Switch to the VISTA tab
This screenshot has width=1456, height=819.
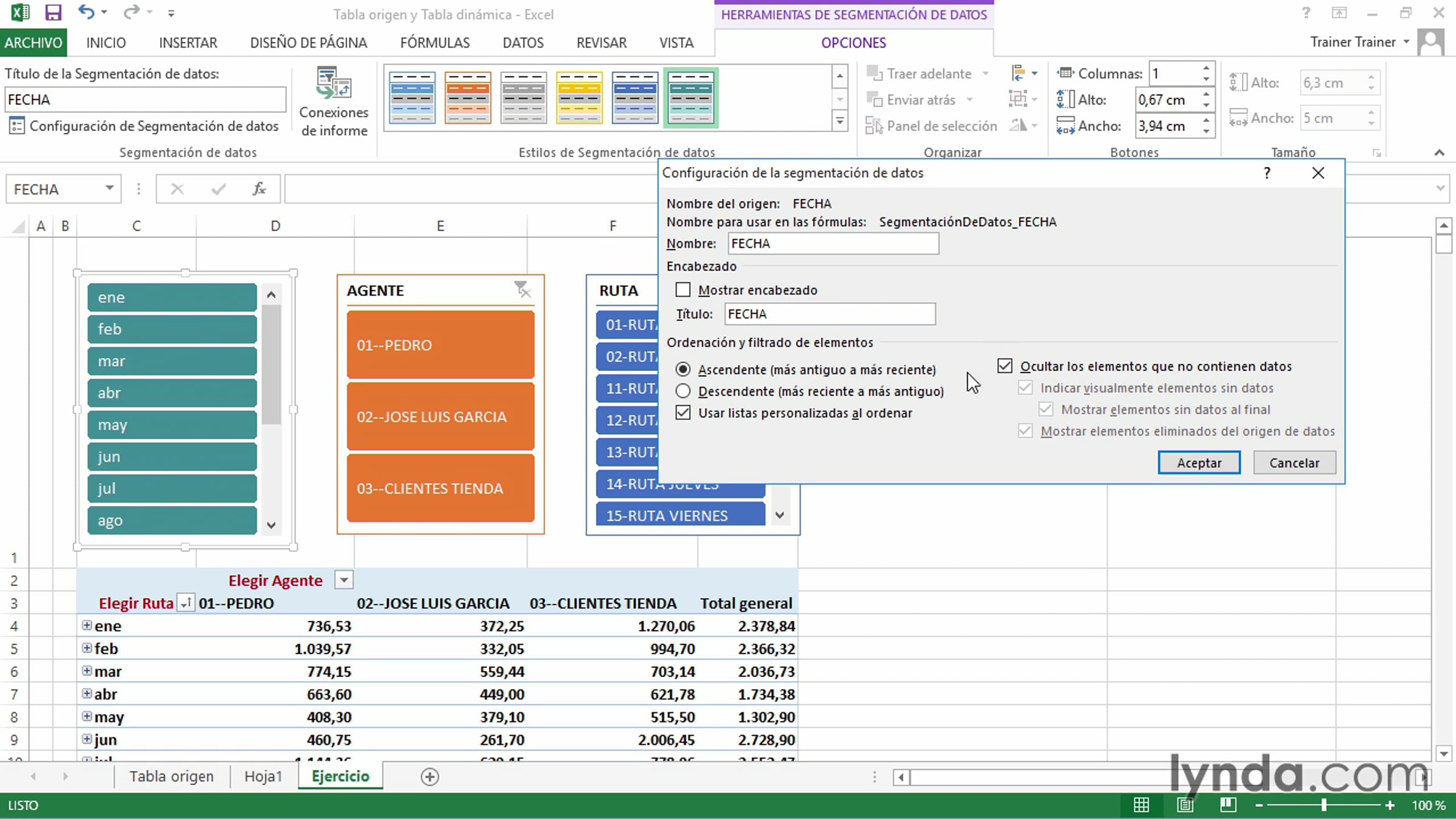[676, 42]
